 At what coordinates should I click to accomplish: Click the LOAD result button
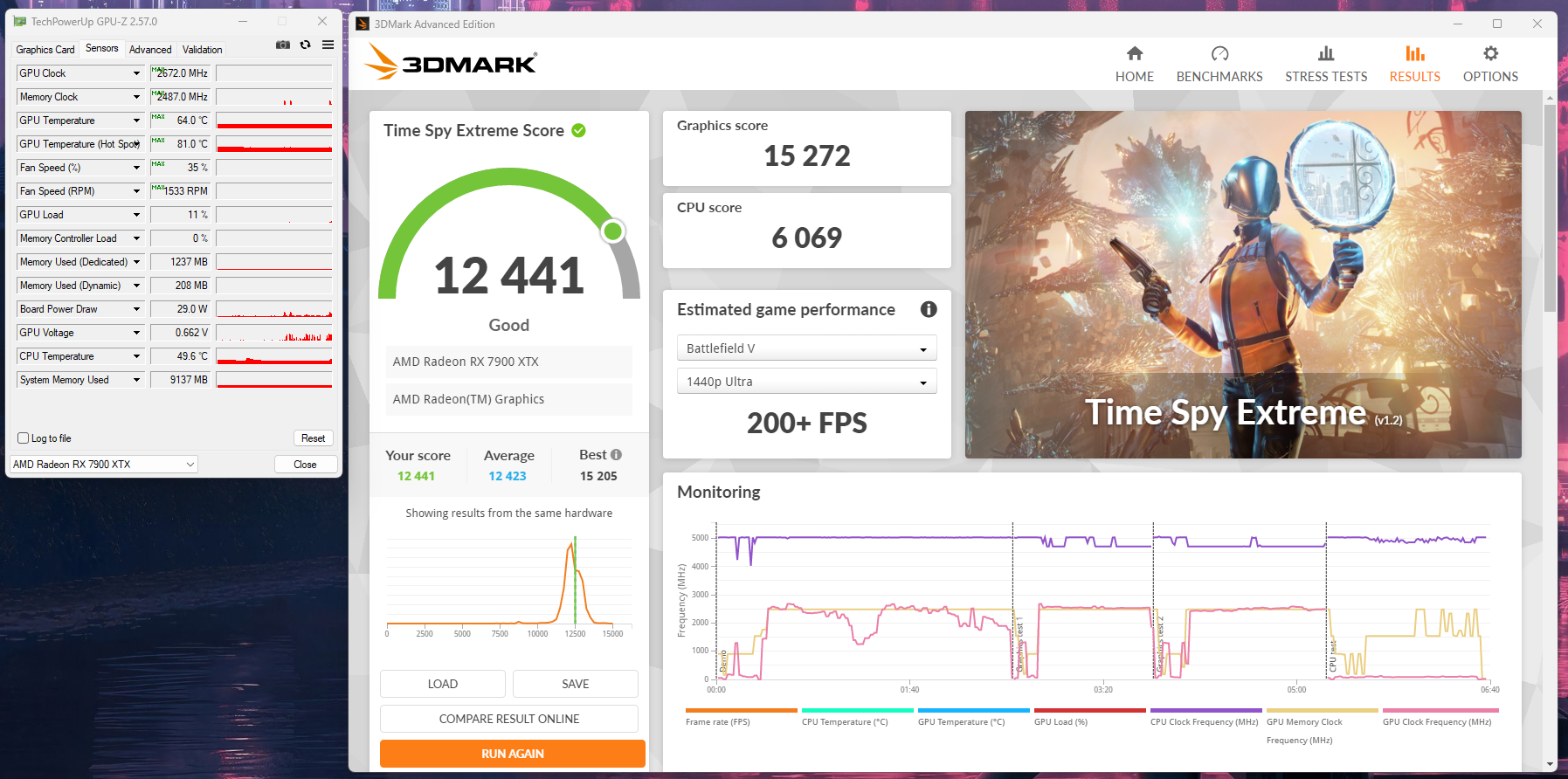[442, 684]
